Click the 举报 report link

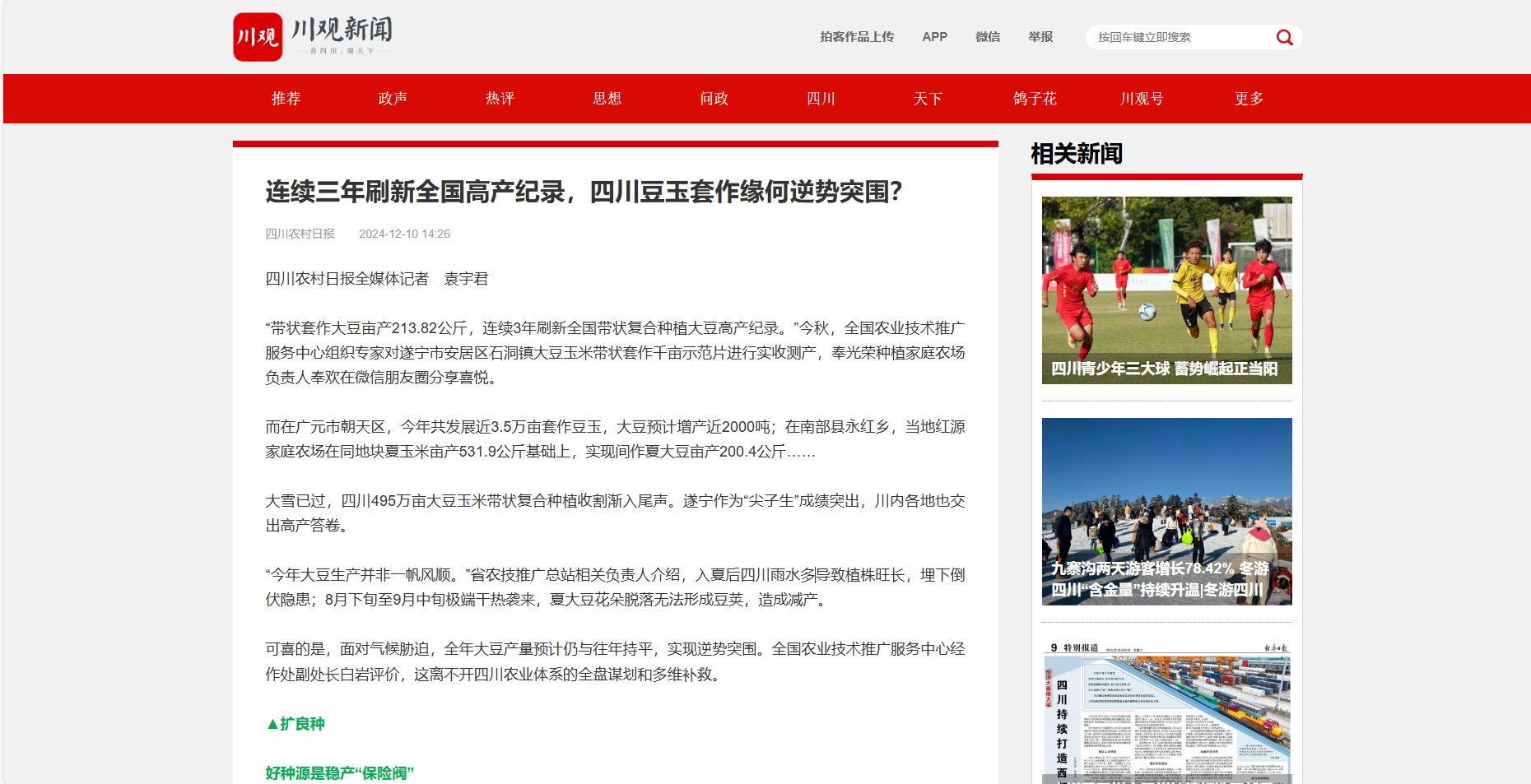click(1040, 37)
